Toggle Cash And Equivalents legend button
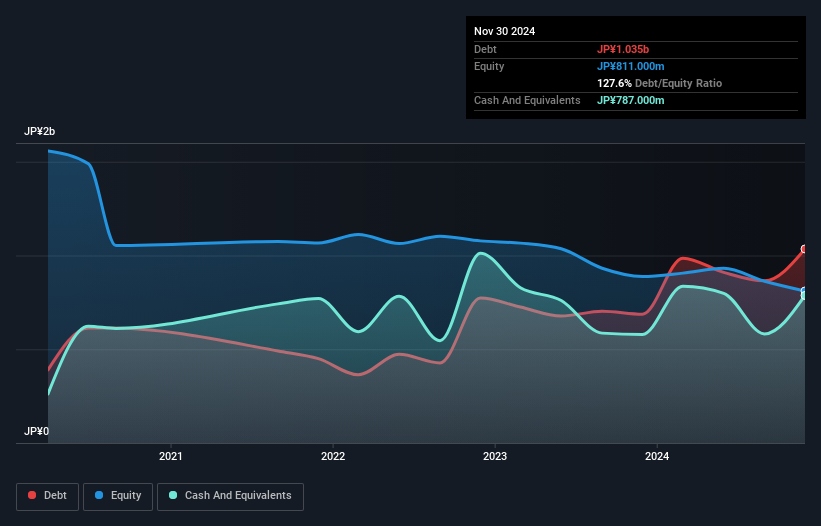The width and height of the screenshot is (821, 526). click(230, 496)
